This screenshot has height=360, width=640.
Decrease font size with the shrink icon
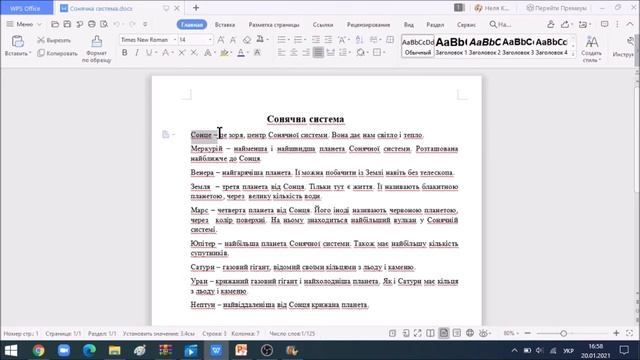pyautogui.click(x=233, y=40)
